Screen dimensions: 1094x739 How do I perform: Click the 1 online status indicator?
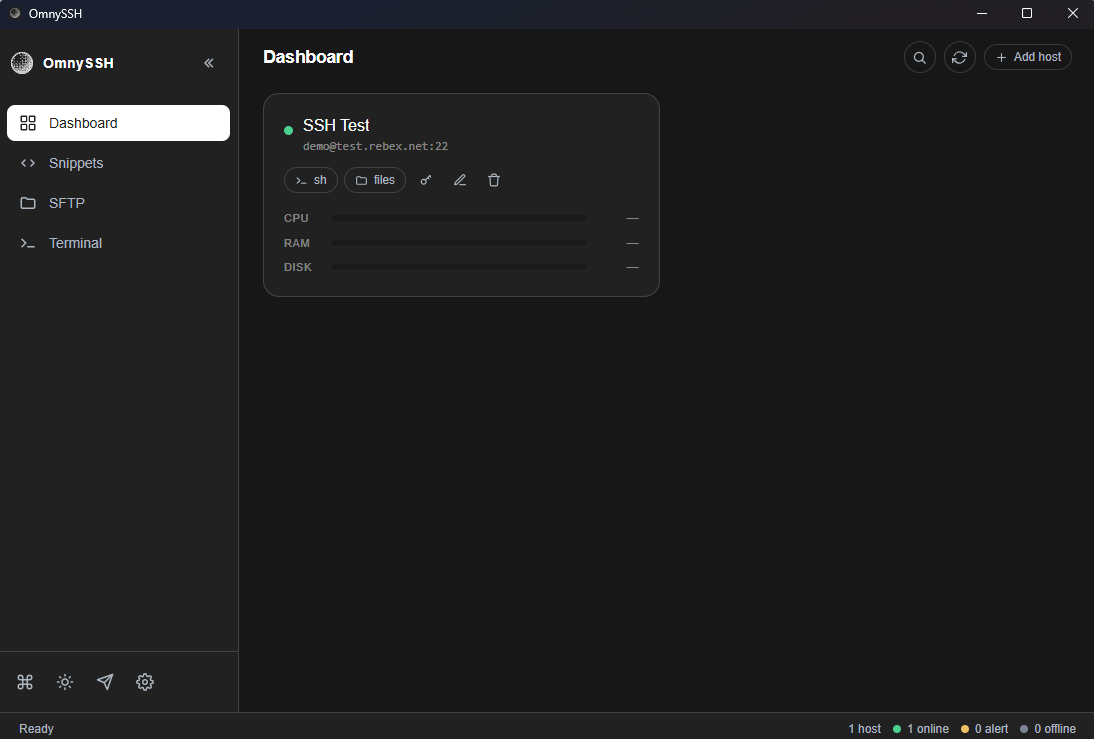[x=921, y=729]
